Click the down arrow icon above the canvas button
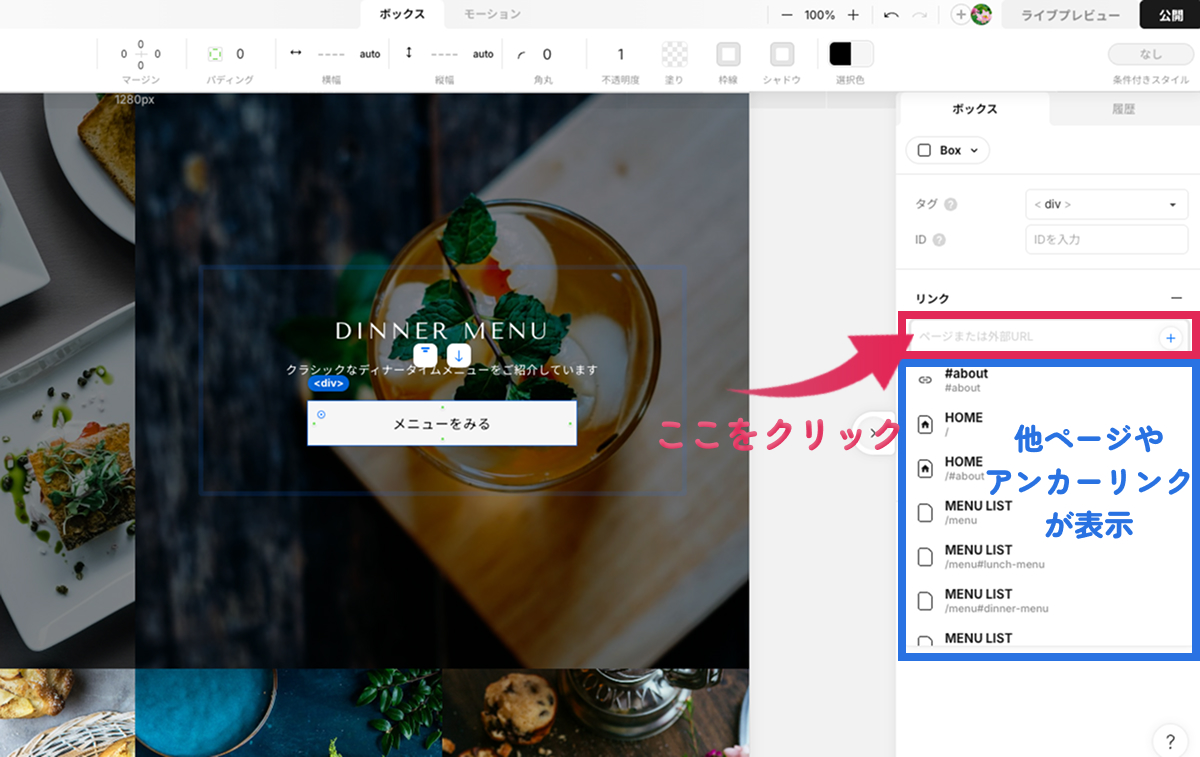The height and width of the screenshot is (757, 1200). click(x=458, y=354)
